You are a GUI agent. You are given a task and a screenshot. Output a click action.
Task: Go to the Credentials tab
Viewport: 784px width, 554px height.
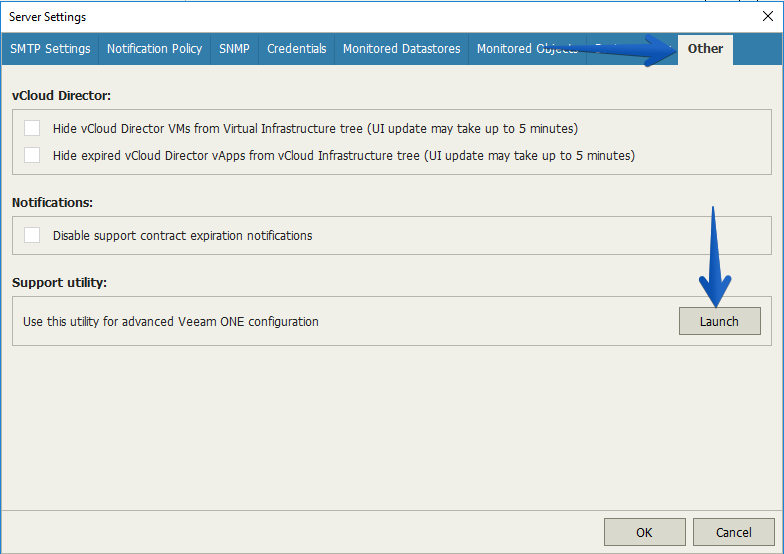[296, 49]
